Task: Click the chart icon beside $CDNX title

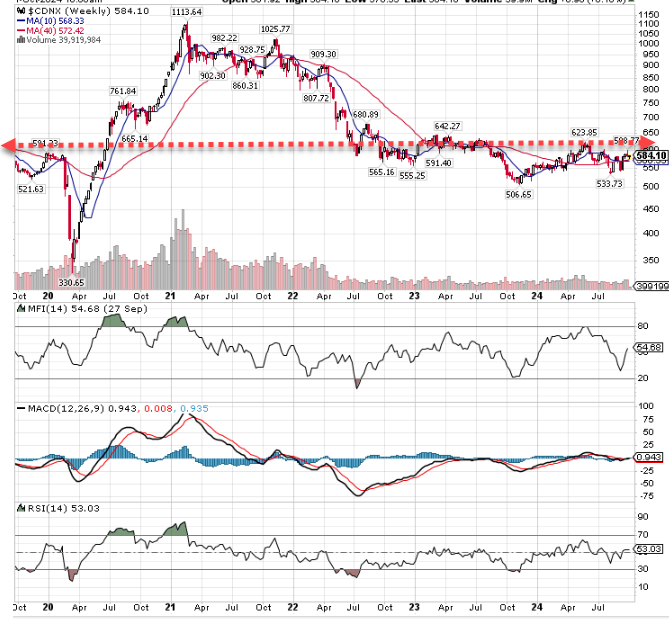Action: (21, 10)
